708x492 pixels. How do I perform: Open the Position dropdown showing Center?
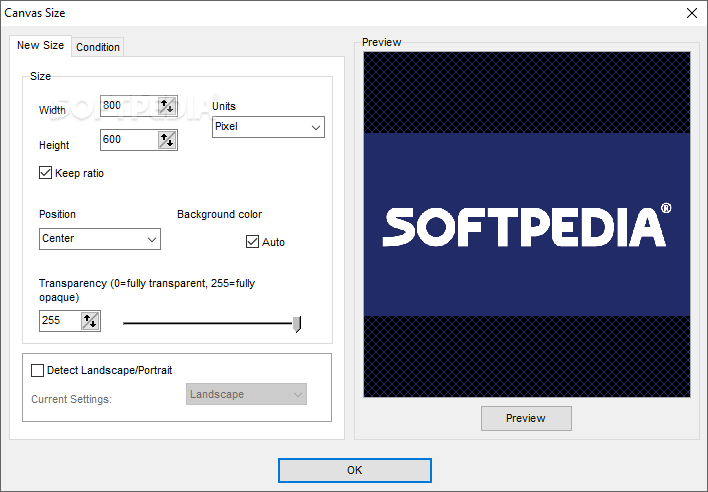coord(100,239)
